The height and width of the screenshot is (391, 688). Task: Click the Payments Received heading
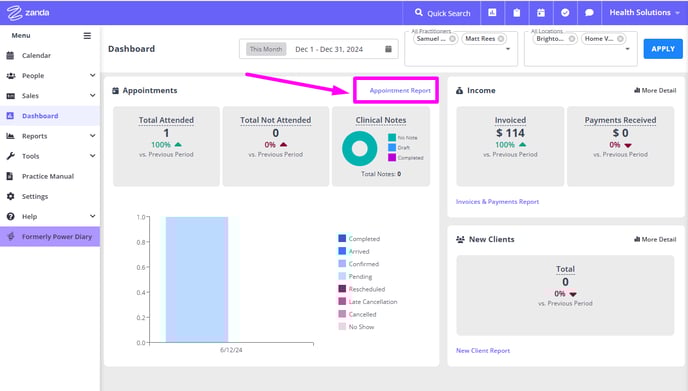pos(620,120)
